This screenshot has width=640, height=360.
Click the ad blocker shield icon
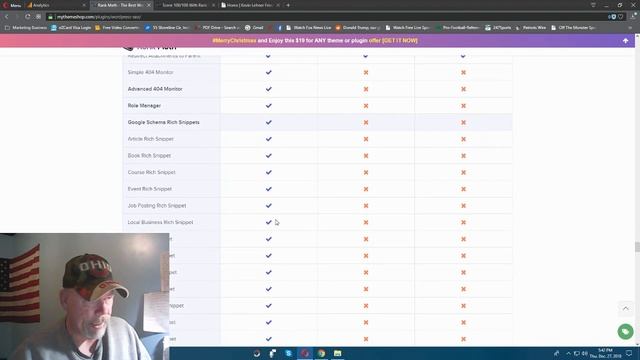tap(613, 17)
